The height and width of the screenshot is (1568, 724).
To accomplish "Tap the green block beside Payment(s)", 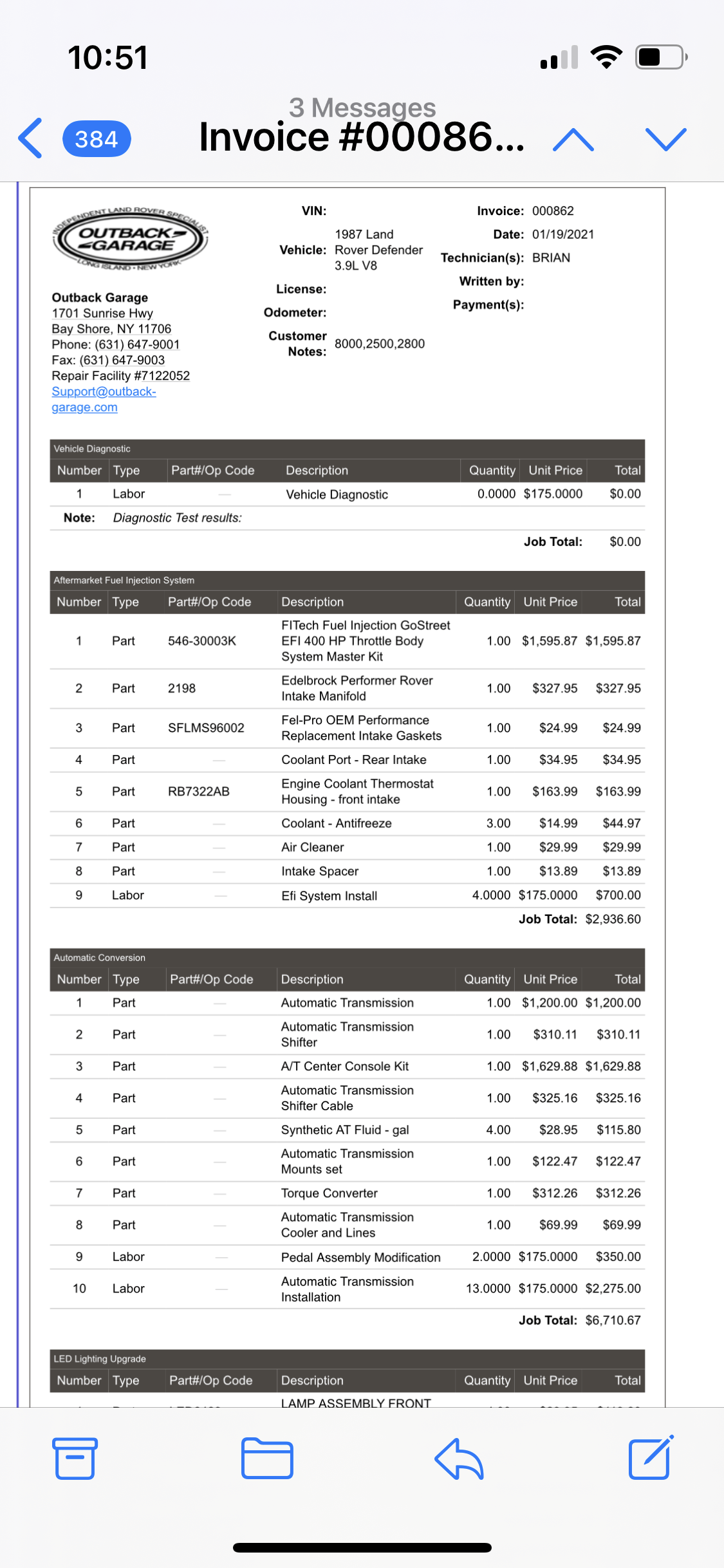I will coord(587,338).
